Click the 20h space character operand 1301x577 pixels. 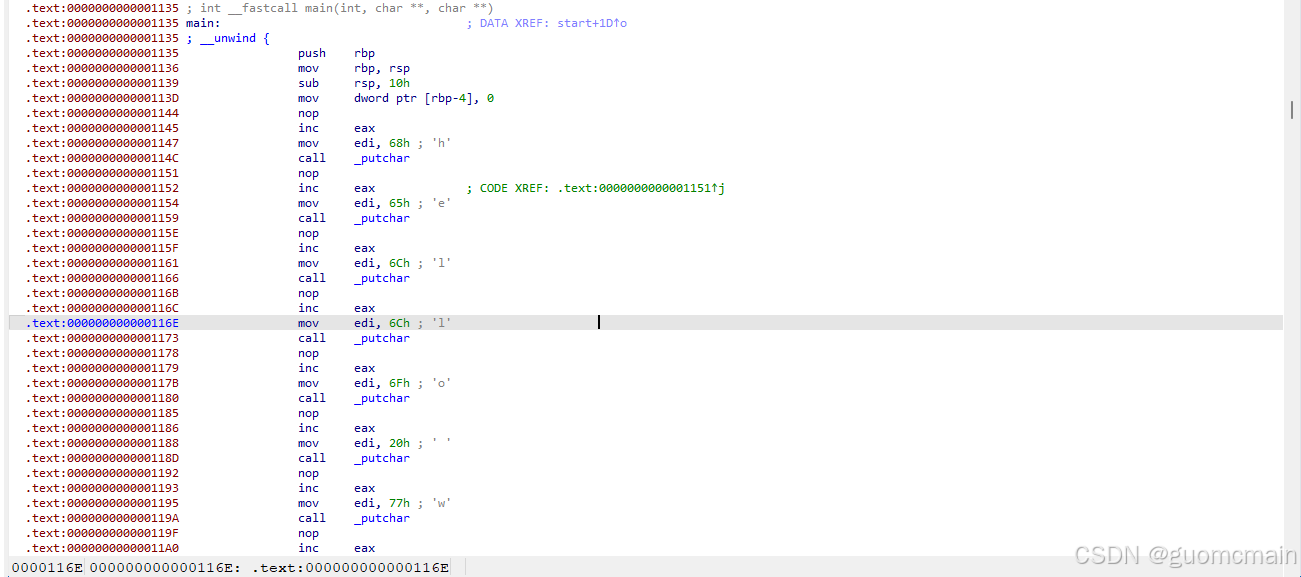398,443
